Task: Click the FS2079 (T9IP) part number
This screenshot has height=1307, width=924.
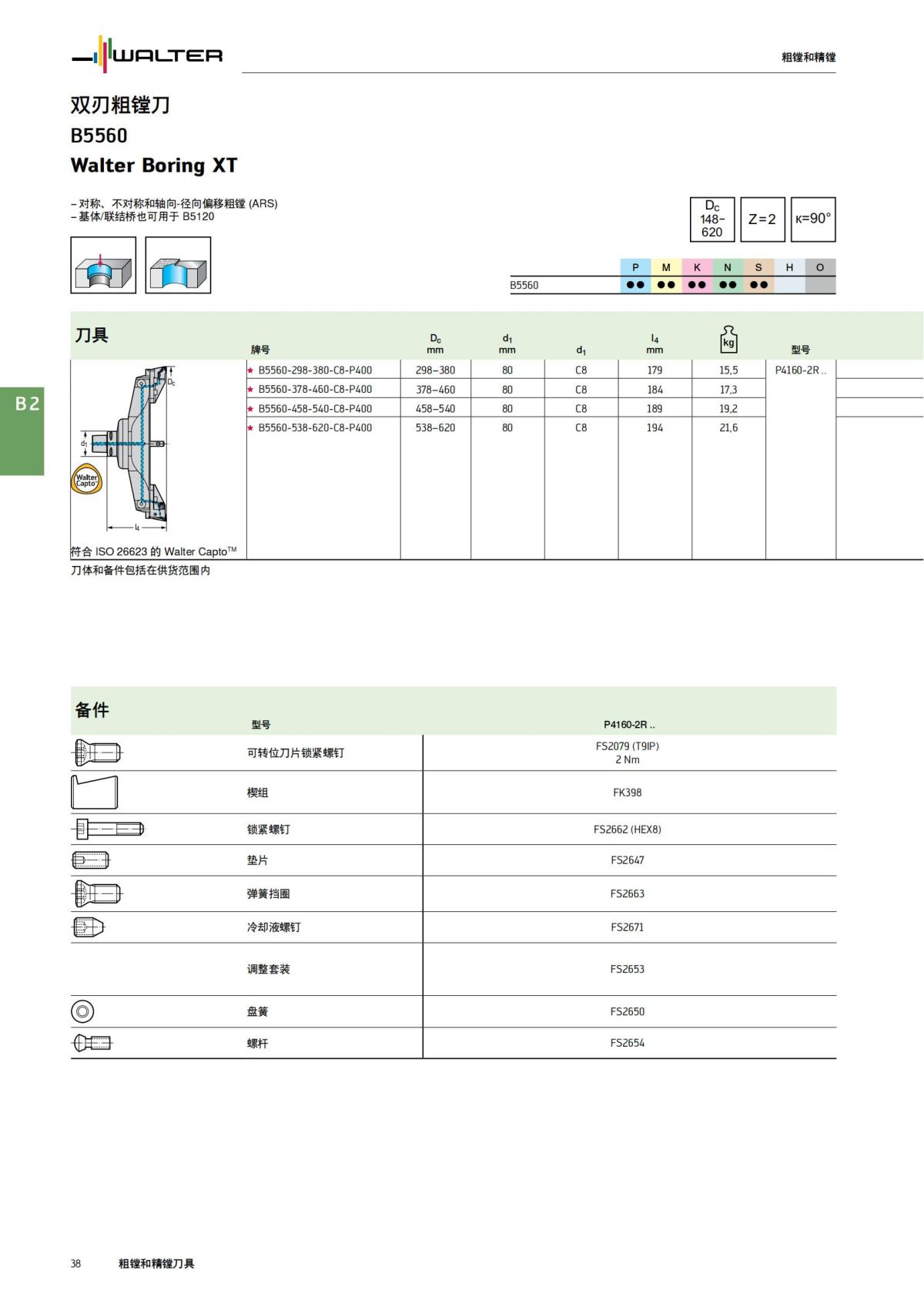Action: 628,746
